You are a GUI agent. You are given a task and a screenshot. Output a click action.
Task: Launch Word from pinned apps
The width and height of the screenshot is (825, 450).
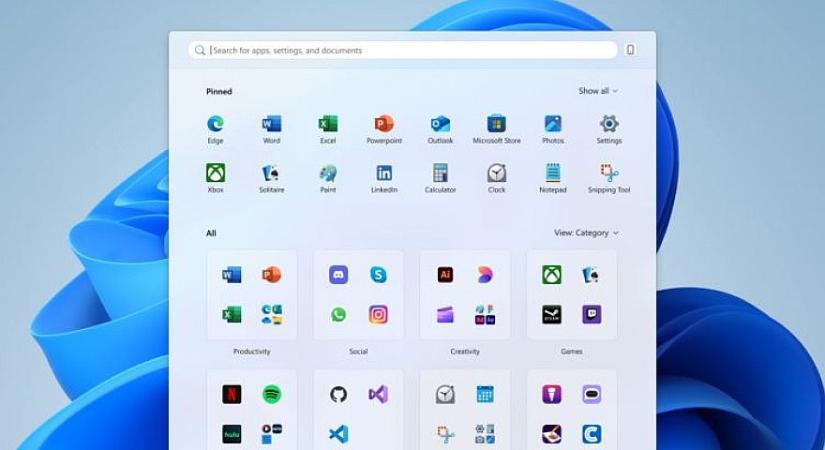(x=271, y=125)
